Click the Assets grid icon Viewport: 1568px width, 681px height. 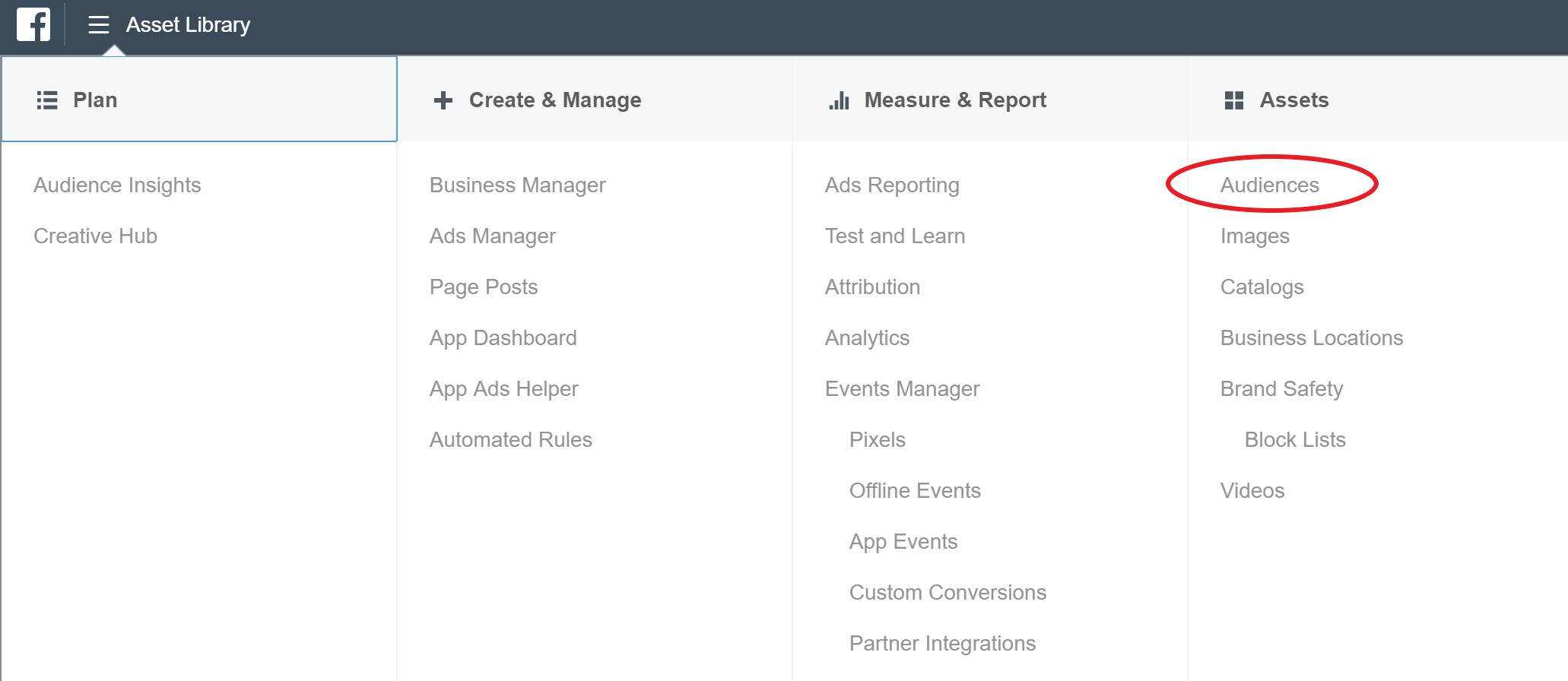1234,100
